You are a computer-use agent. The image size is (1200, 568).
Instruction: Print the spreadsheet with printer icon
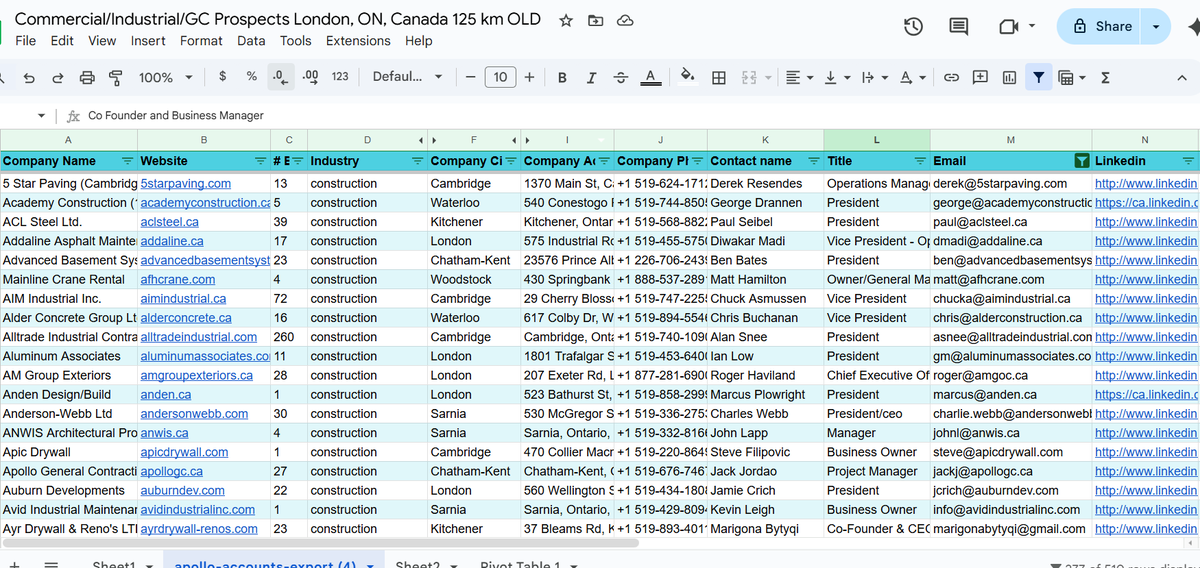(x=87, y=77)
